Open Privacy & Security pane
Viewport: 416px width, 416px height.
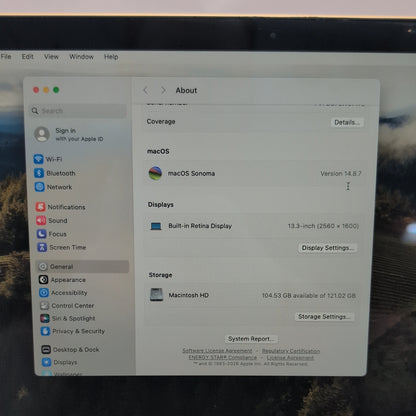tap(73, 331)
